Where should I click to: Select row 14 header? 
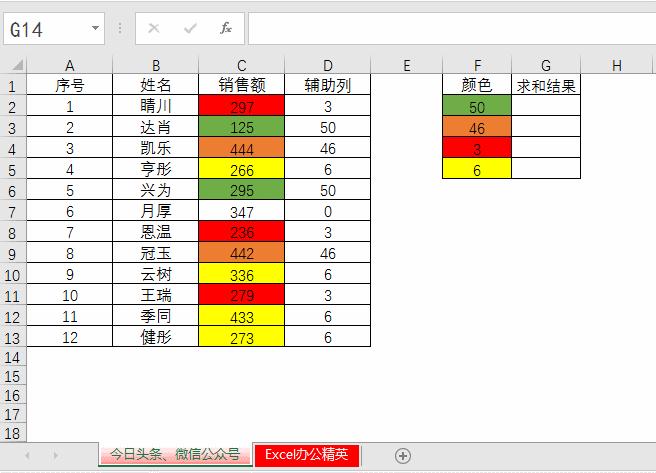13,358
